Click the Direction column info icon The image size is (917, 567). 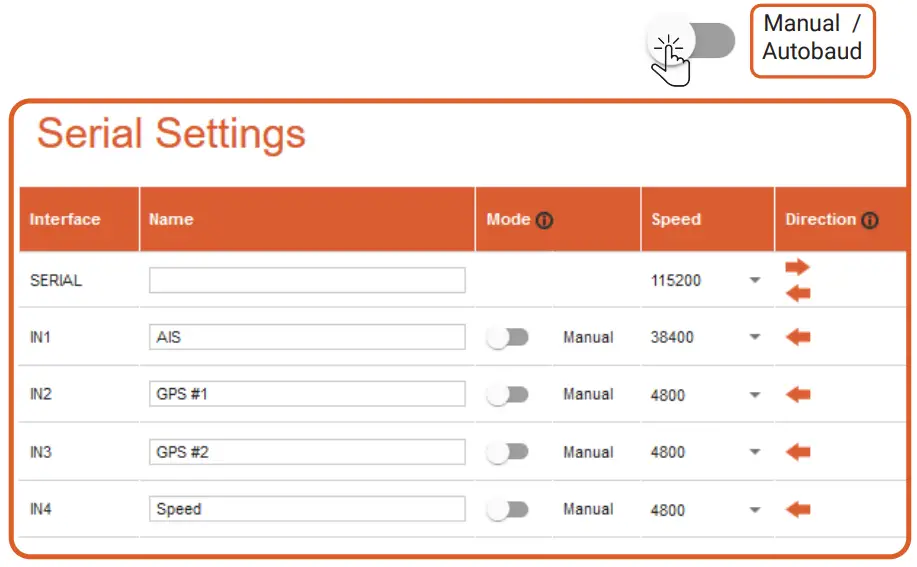(x=869, y=220)
